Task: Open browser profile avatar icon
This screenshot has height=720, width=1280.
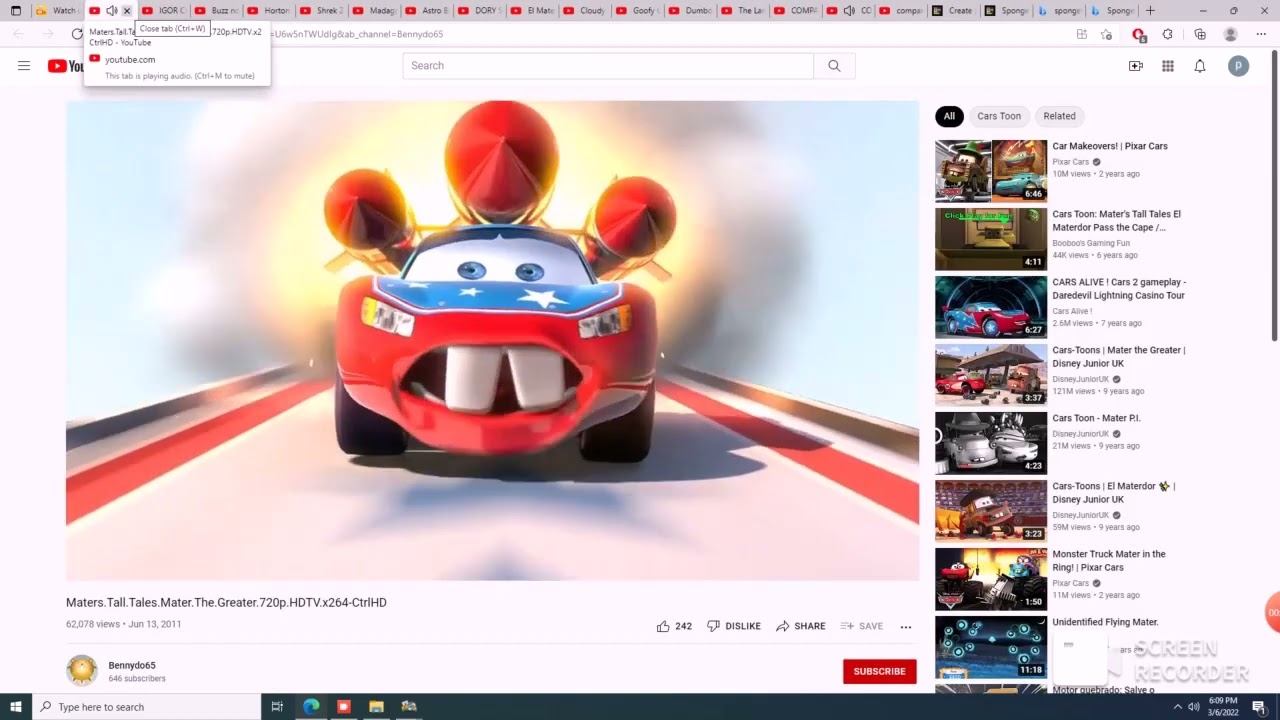Action: (1231, 34)
